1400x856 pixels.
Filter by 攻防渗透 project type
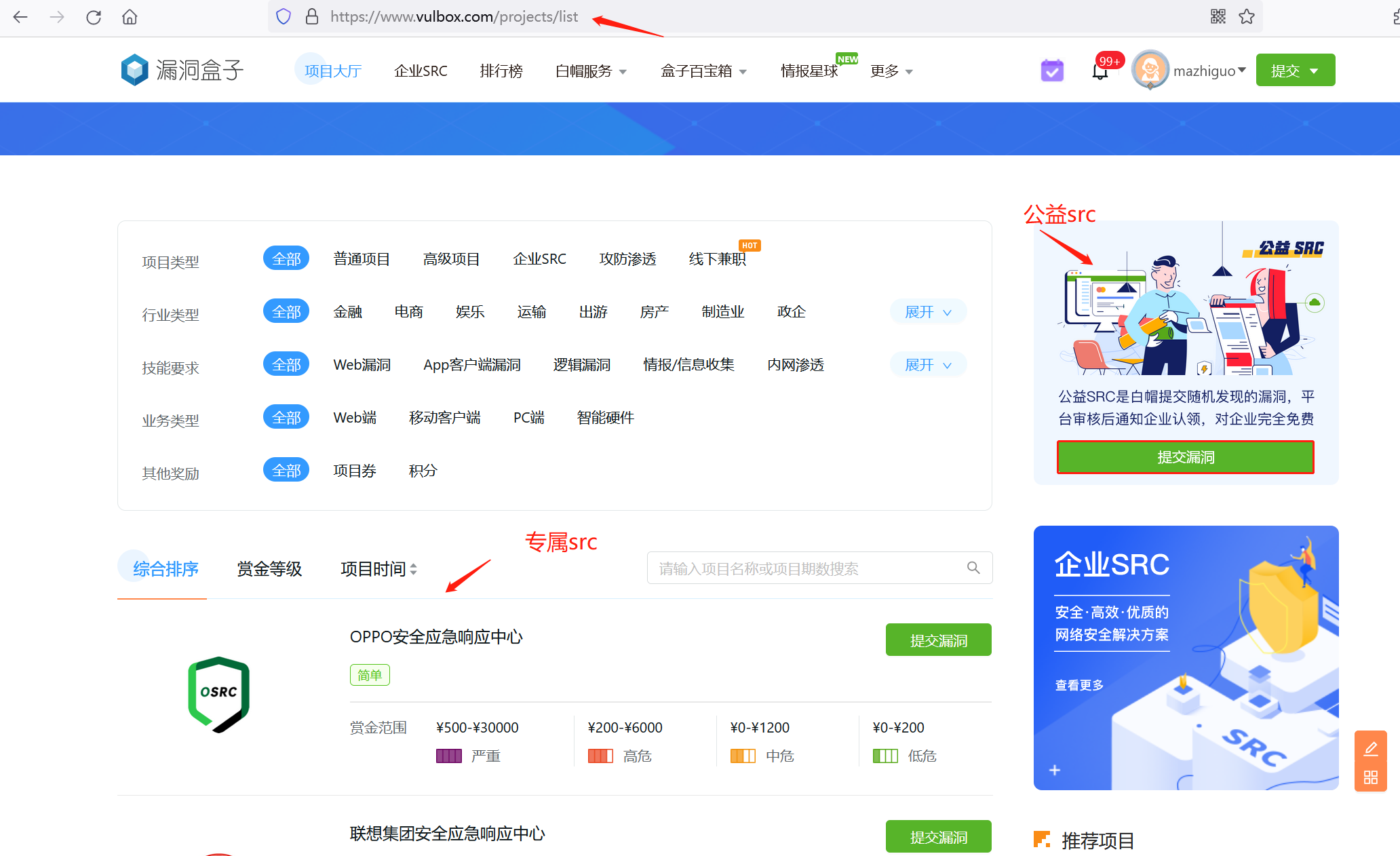627,258
